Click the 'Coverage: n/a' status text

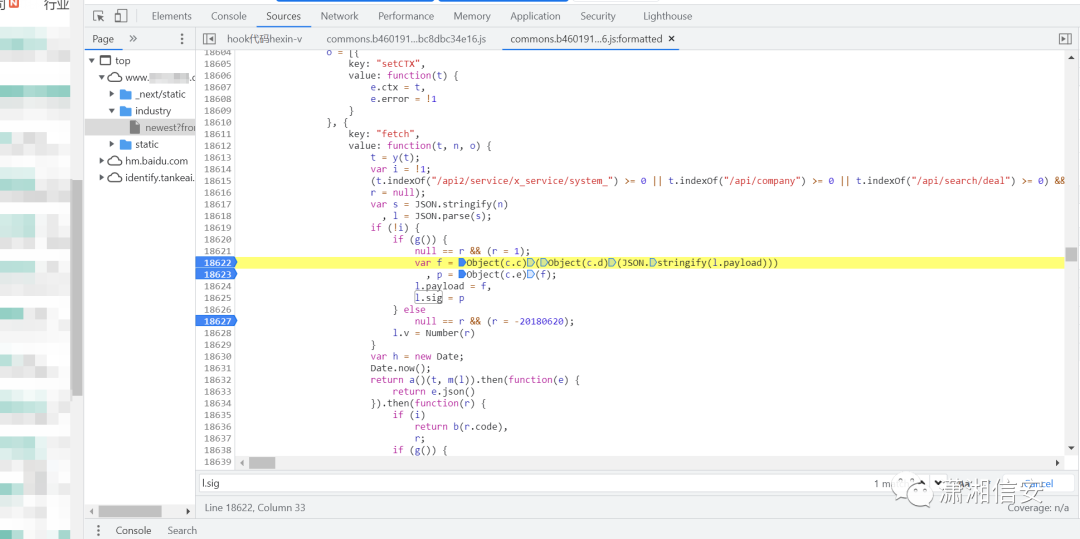pos(1039,507)
